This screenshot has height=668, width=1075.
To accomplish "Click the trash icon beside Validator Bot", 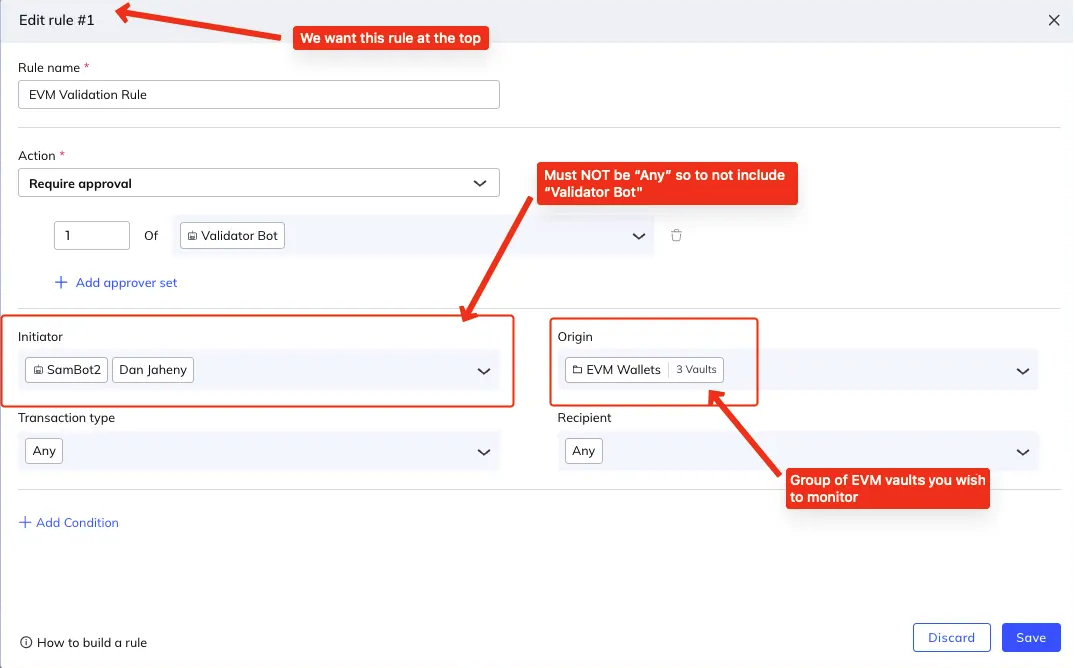I will [x=676, y=236].
